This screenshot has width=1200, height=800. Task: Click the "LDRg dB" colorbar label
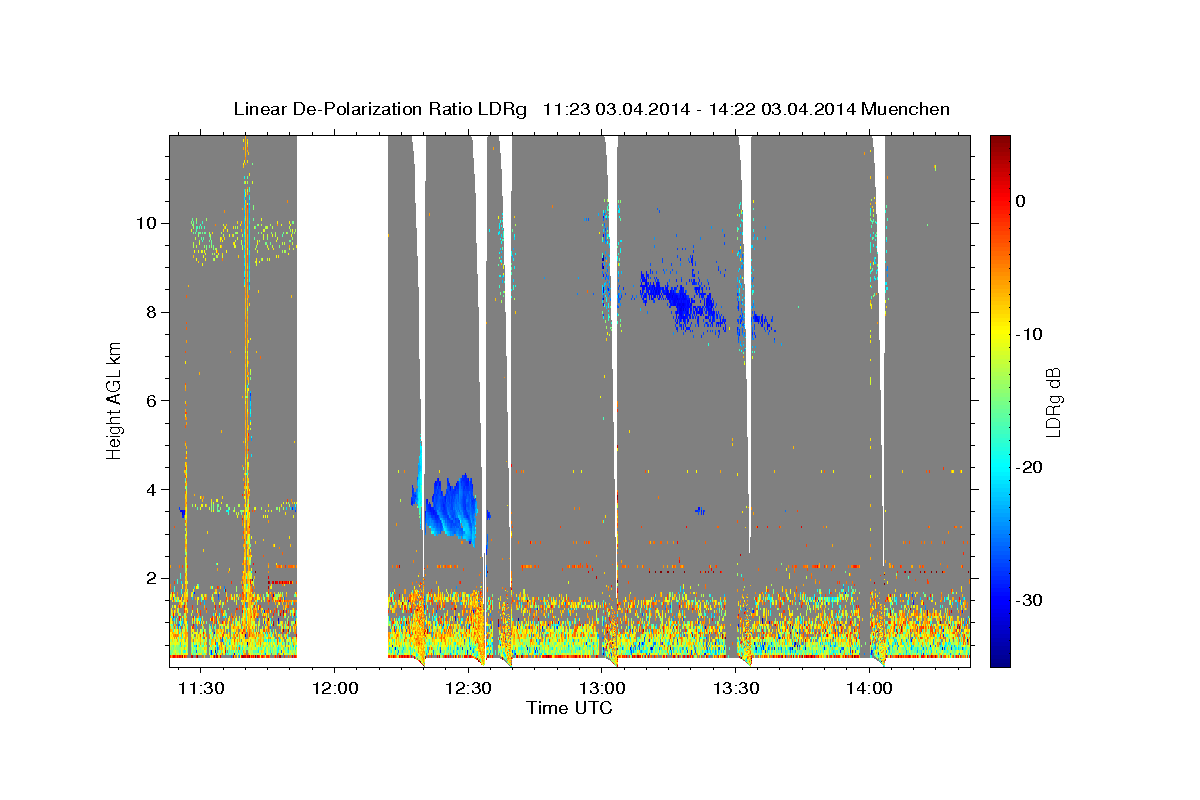tap(1052, 402)
